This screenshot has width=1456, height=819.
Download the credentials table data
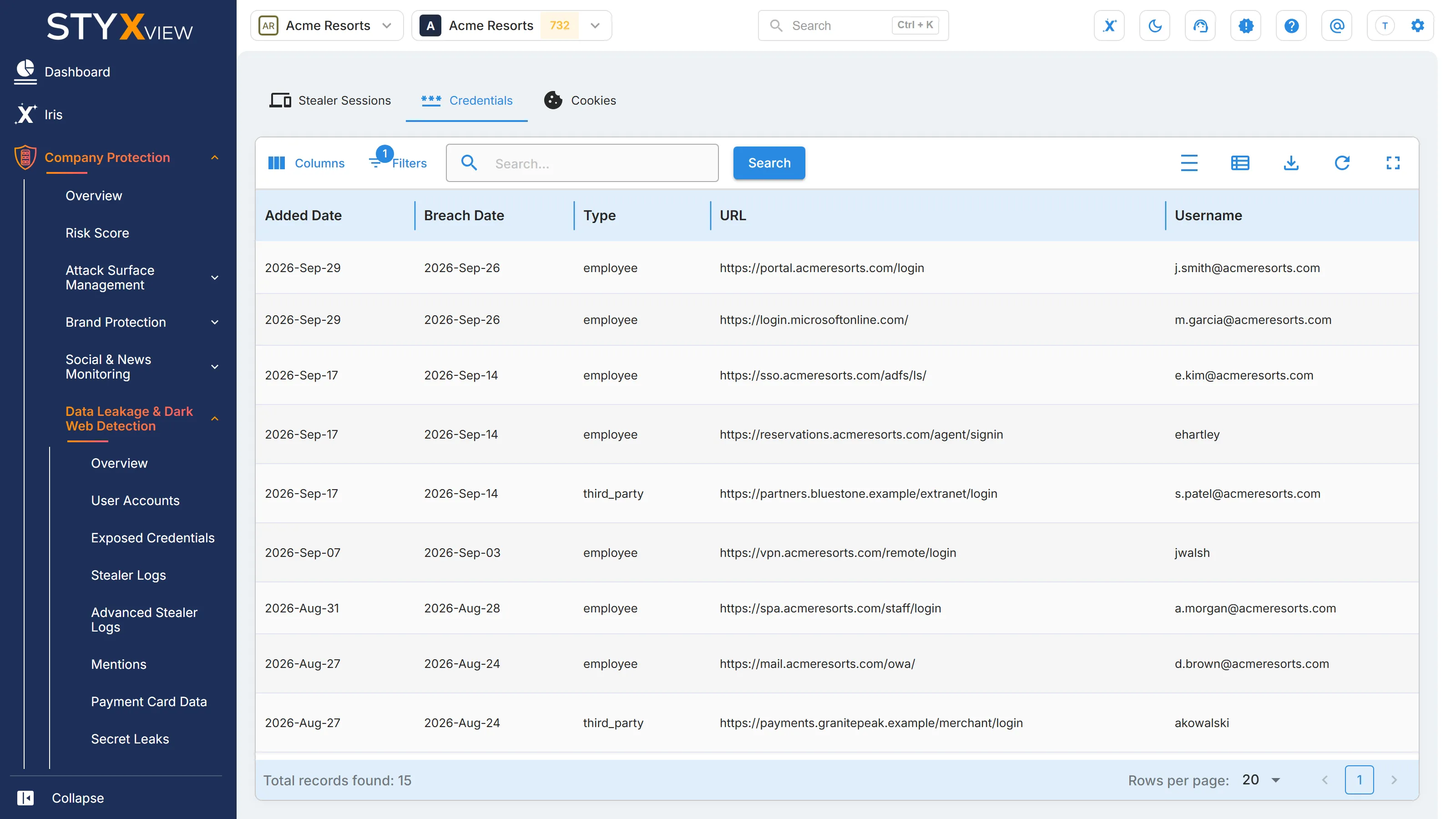(x=1291, y=163)
